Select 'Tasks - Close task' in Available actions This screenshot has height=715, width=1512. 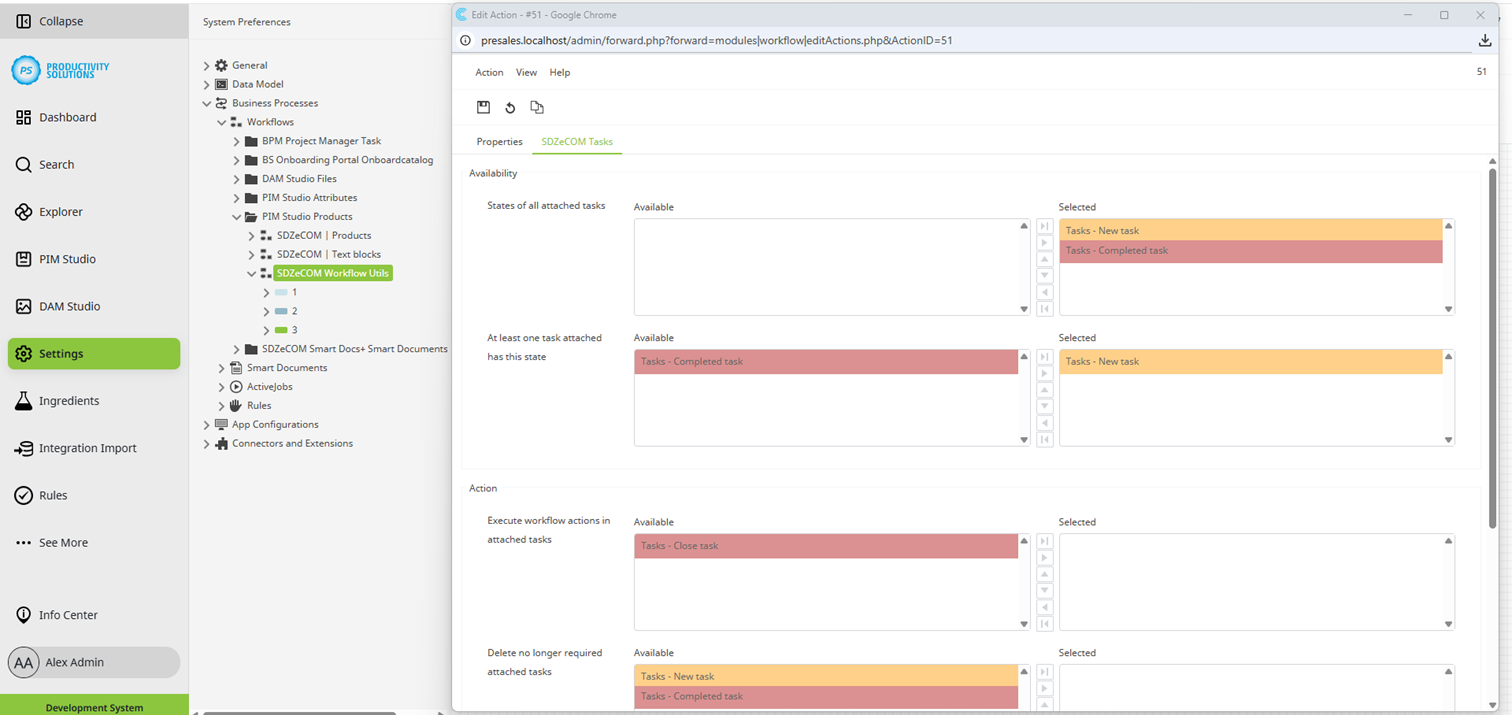[826, 546]
